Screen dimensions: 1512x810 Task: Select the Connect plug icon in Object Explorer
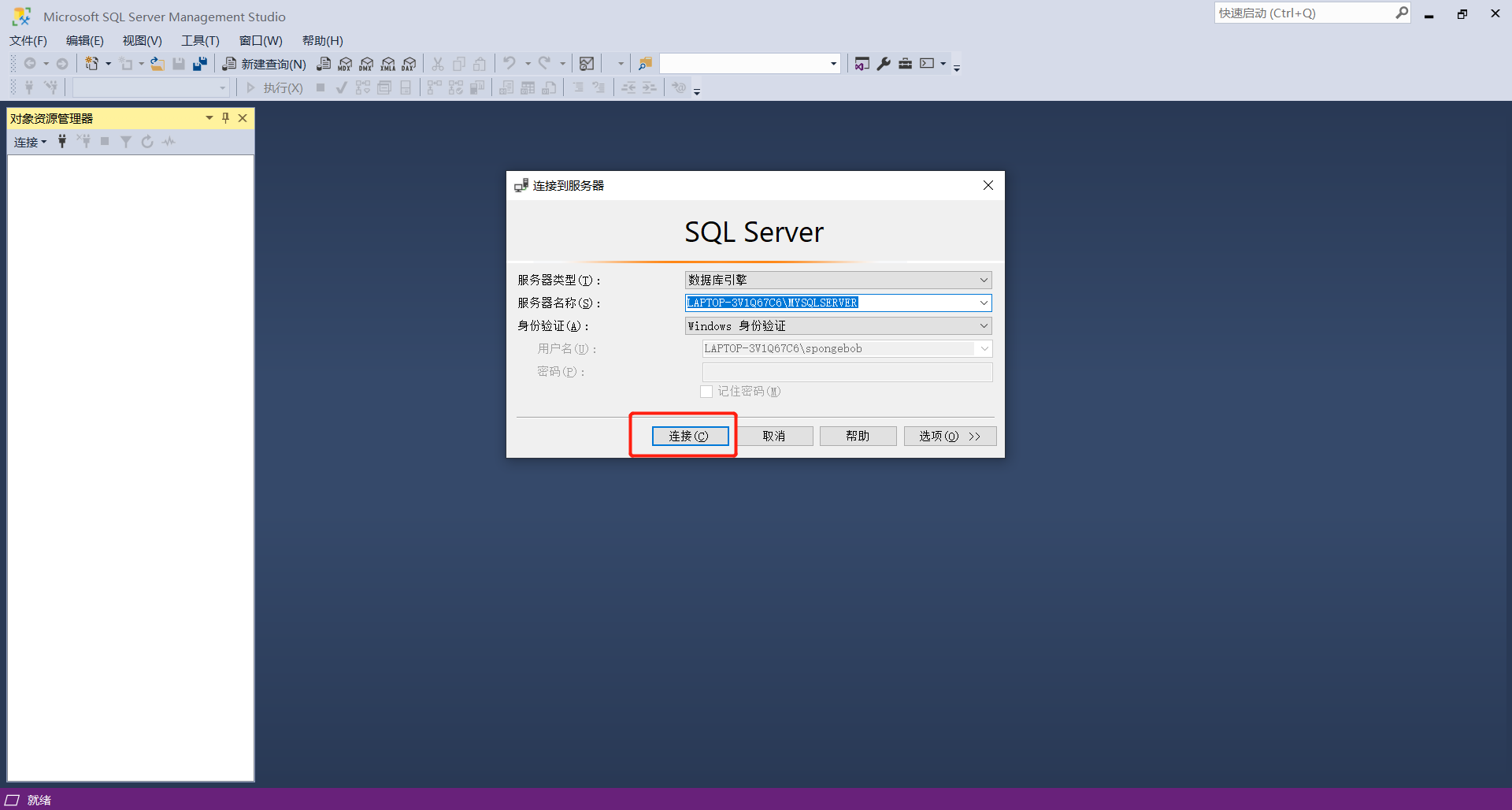tap(62, 142)
